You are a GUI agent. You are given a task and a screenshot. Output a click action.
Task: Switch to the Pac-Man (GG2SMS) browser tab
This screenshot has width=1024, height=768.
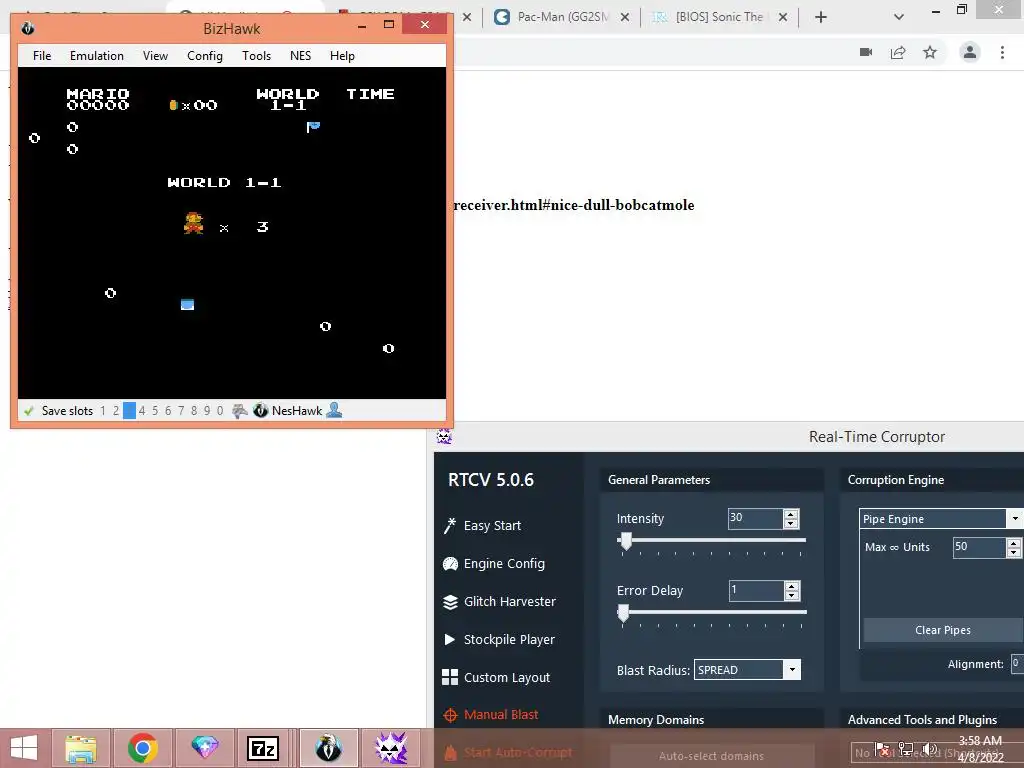tap(552, 17)
